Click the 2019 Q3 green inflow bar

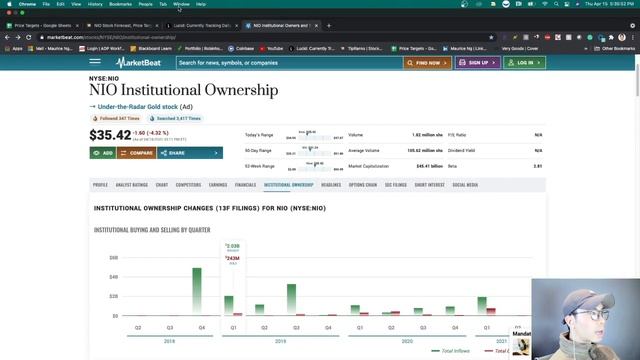pyautogui.click(x=291, y=300)
